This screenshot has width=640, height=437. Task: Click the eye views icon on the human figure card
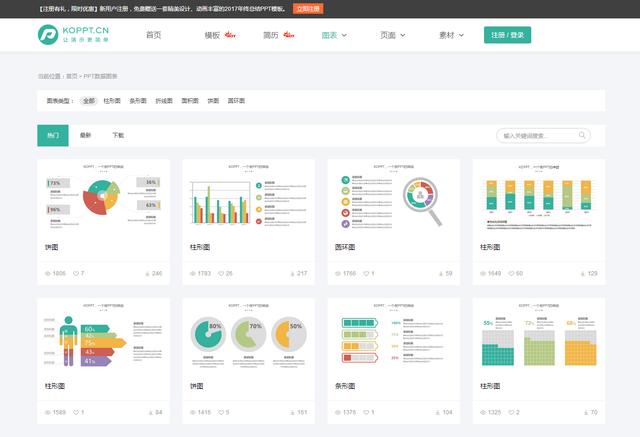[48, 413]
